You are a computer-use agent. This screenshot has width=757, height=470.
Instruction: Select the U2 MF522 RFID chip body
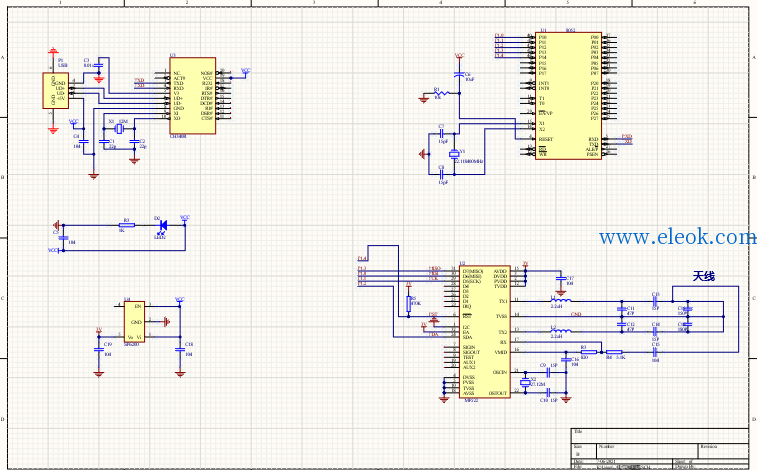tap(484, 332)
